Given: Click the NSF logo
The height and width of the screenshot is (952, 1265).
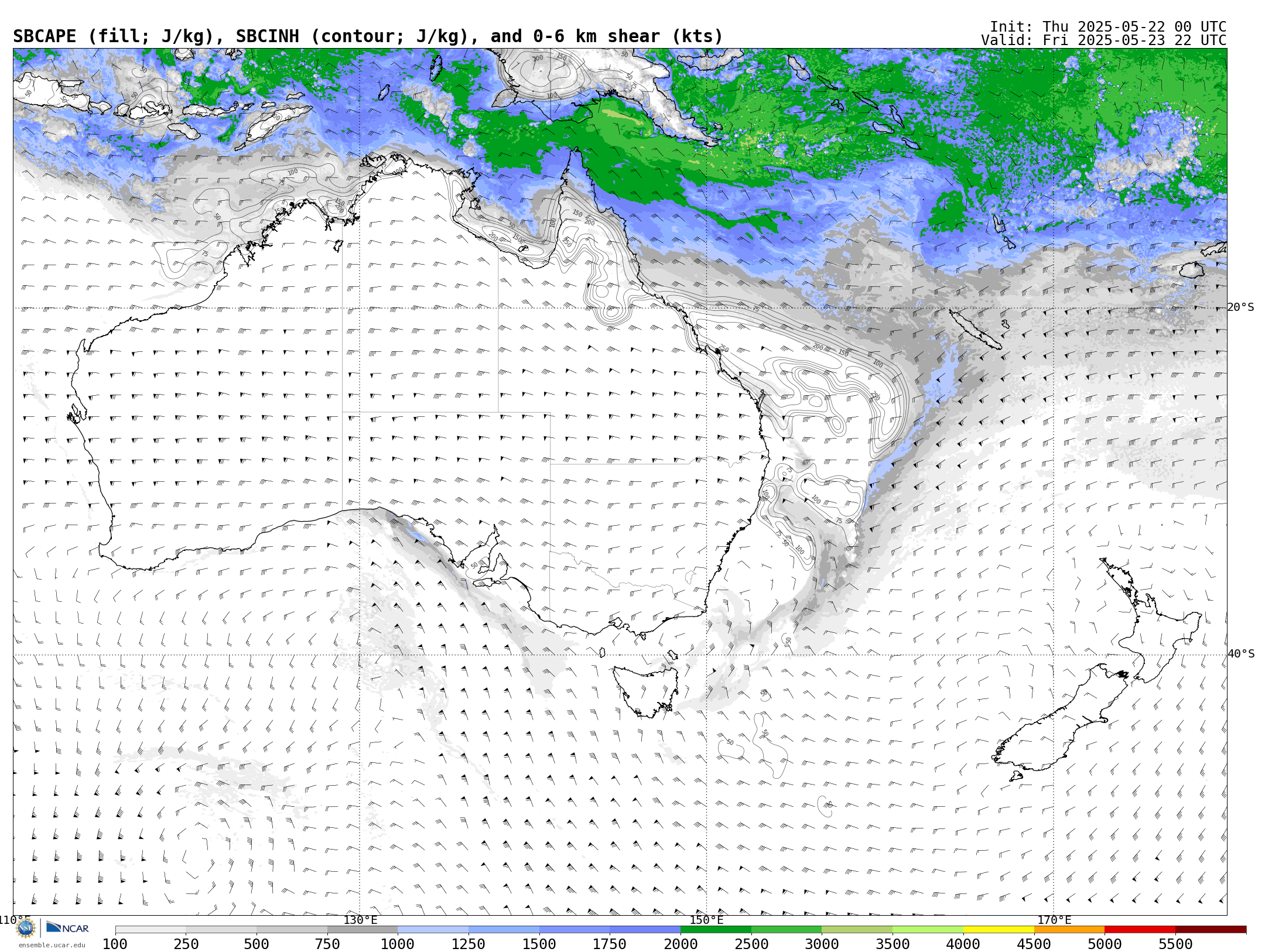Looking at the screenshot, I should 26,928.
